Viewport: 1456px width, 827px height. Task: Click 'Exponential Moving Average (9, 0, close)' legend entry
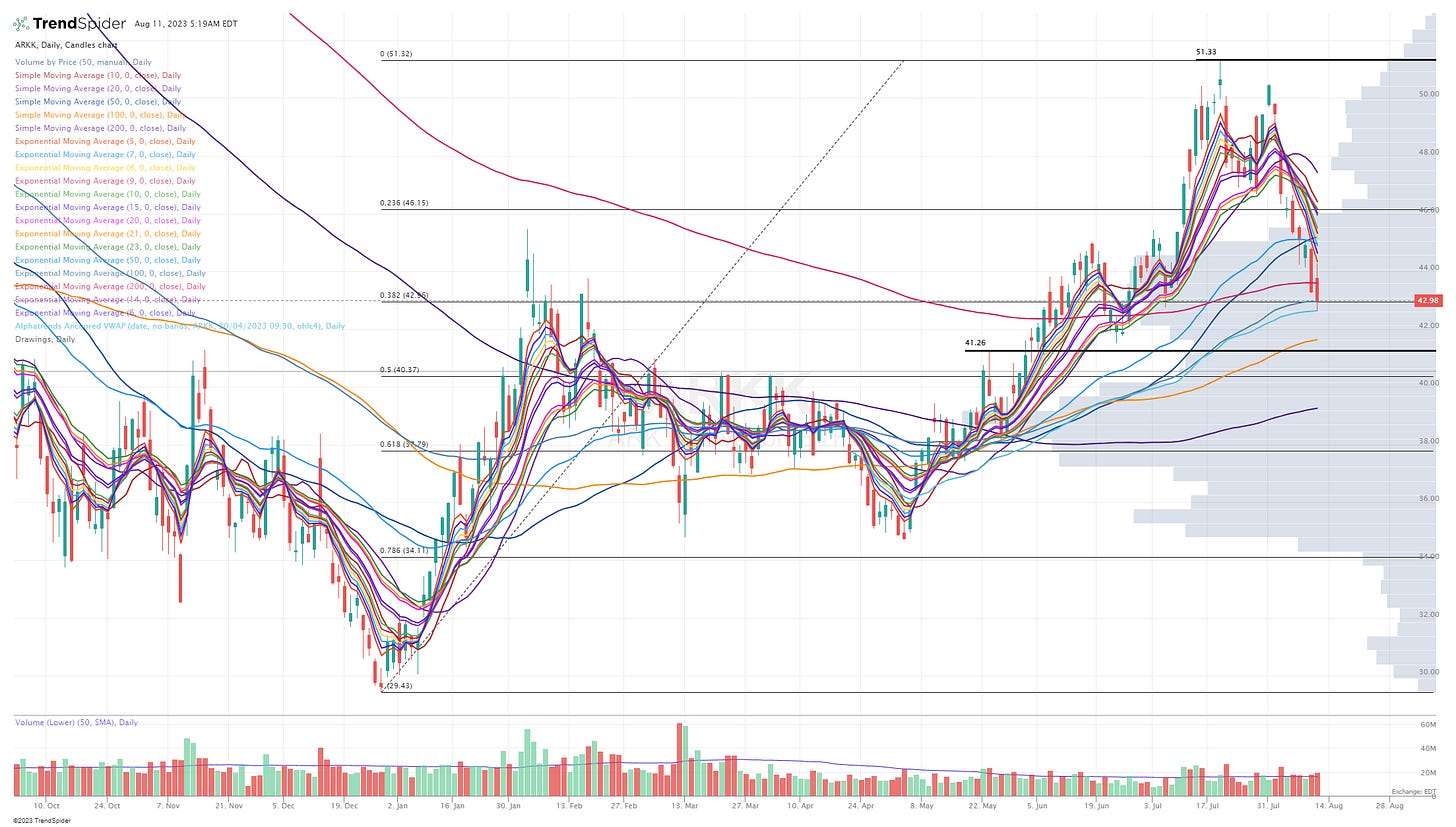click(105, 181)
